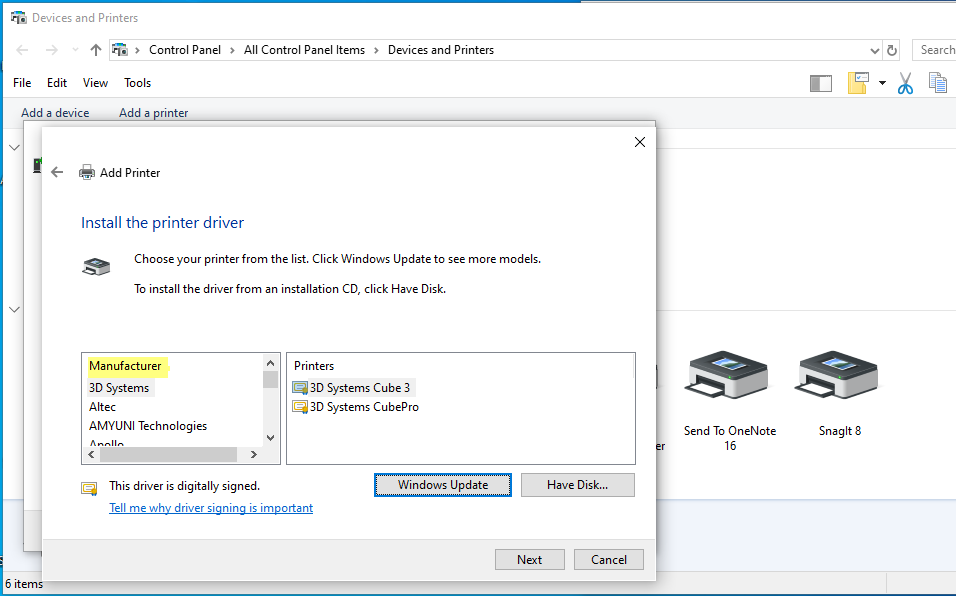
Task: Click the Control Panel icon in the address bar
Action: 120,50
